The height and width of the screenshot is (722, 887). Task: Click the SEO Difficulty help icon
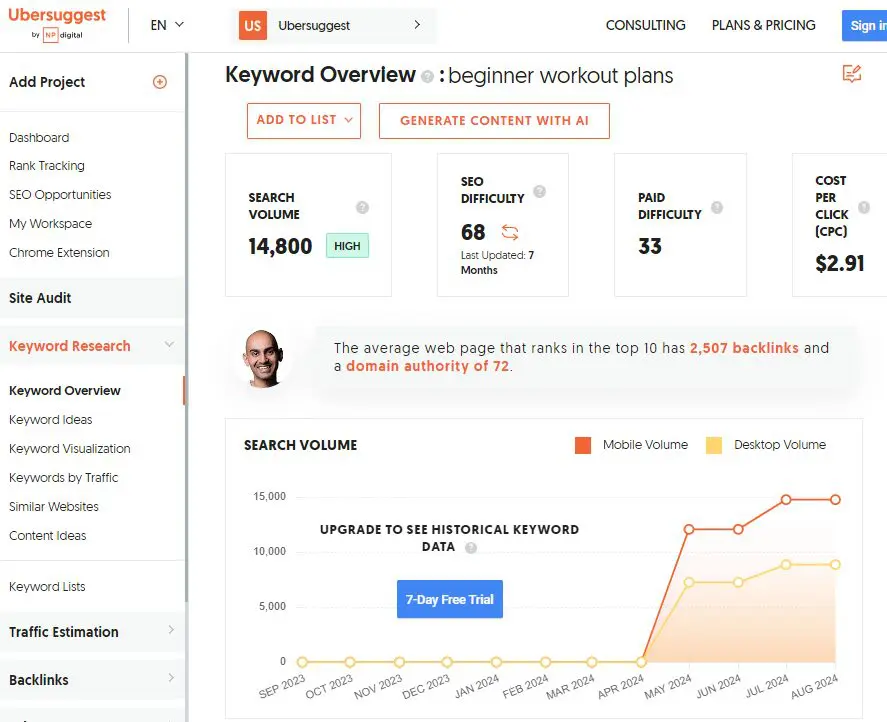(540, 191)
